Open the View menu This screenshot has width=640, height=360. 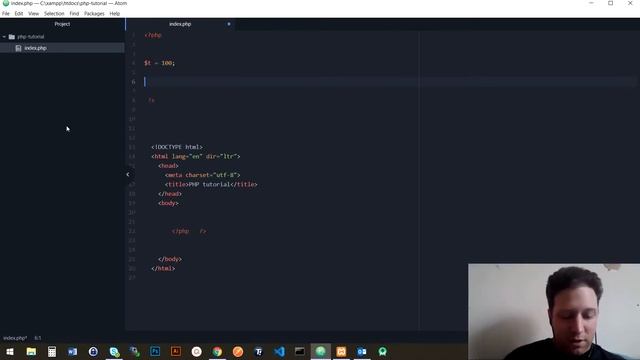(33, 13)
